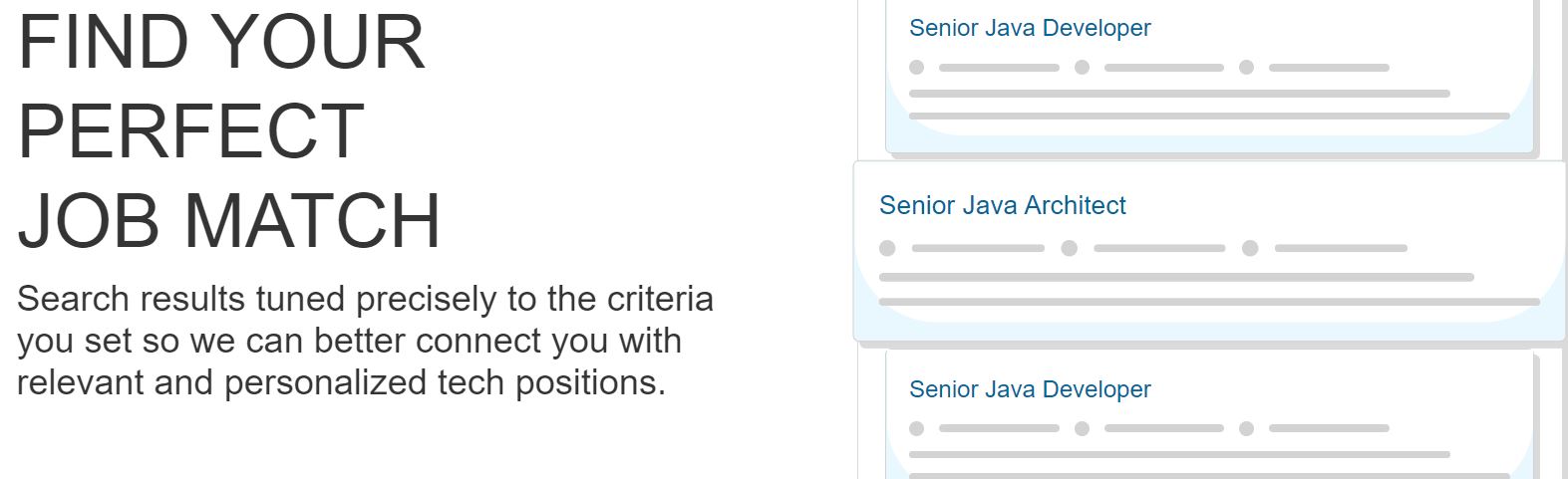
Task: Click middle gray dot in topmost Developer card
Action: click(1082, 68)
